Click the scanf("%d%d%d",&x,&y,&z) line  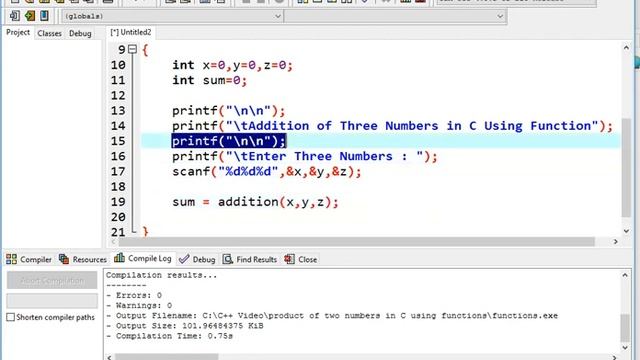267,171
